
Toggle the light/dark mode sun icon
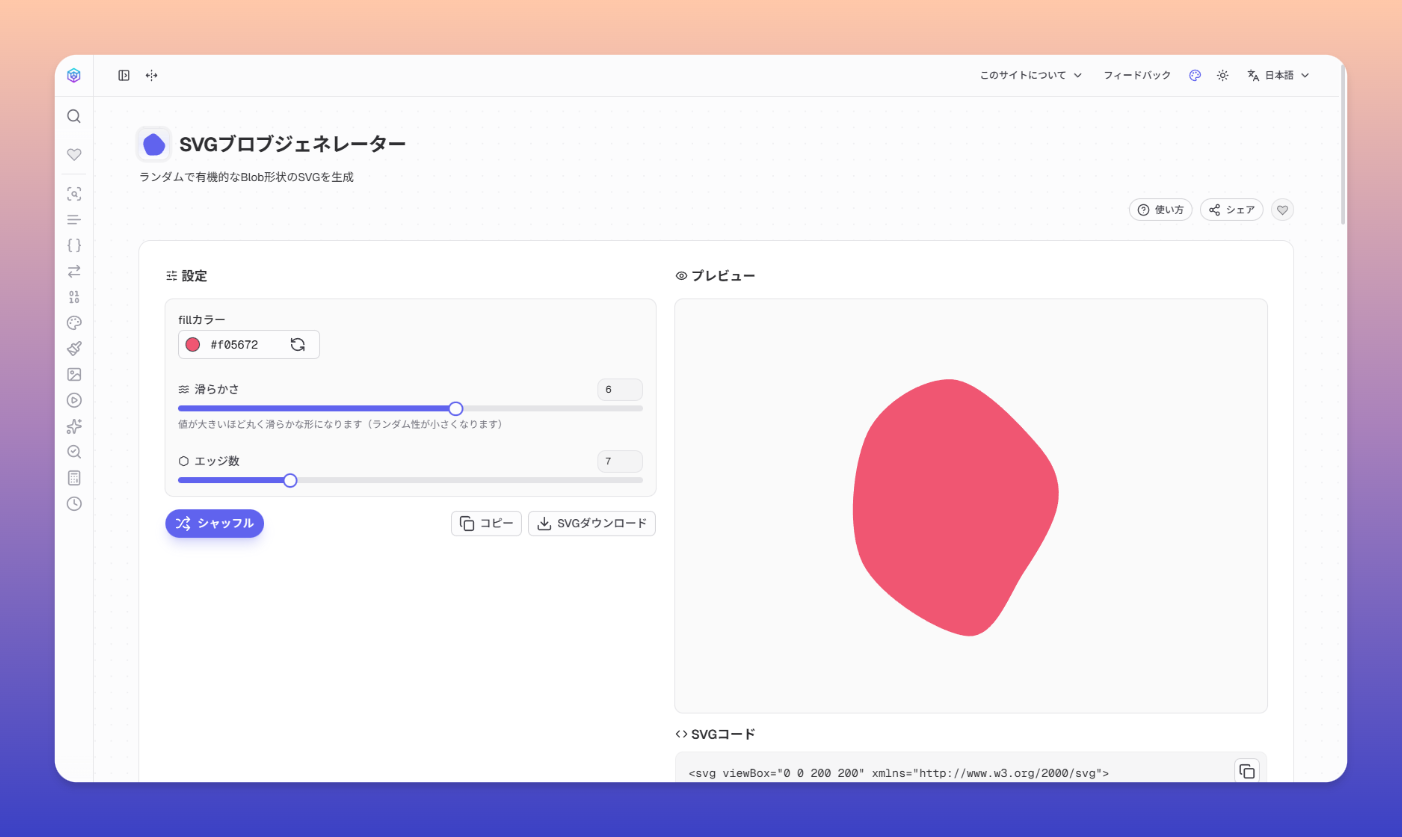point(1222,75)
